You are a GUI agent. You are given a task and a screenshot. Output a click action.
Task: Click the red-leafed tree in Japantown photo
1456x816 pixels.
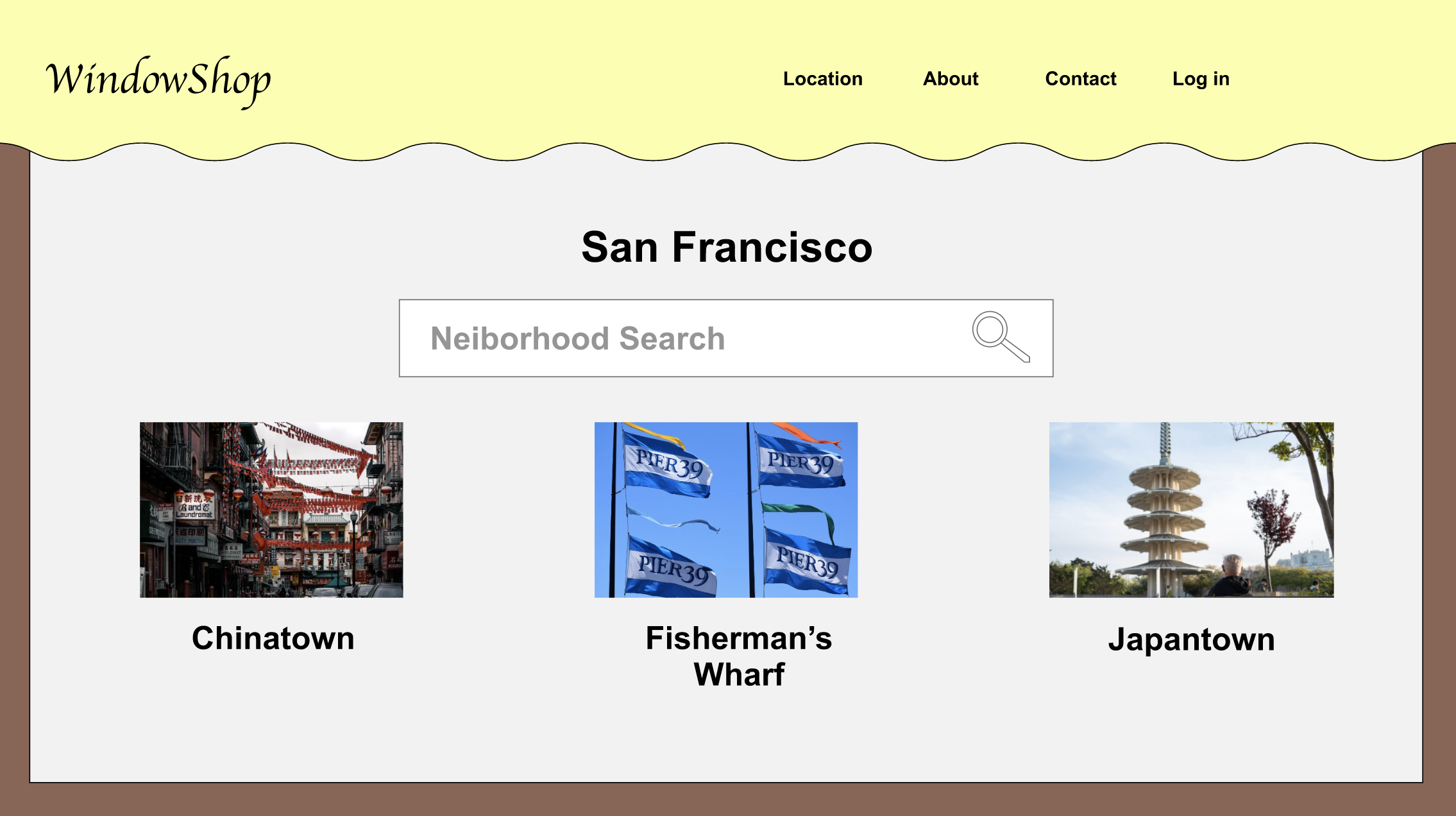[x=1272, y=518]
